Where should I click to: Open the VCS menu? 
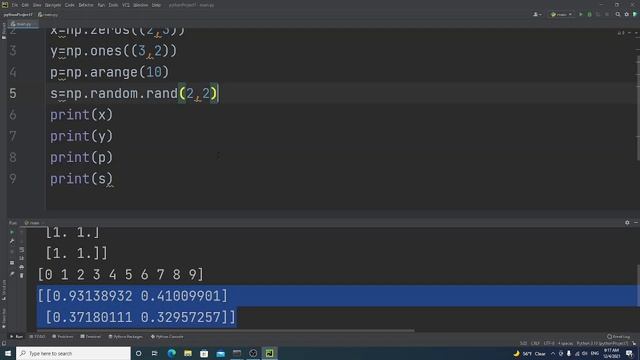pos(126,5)
